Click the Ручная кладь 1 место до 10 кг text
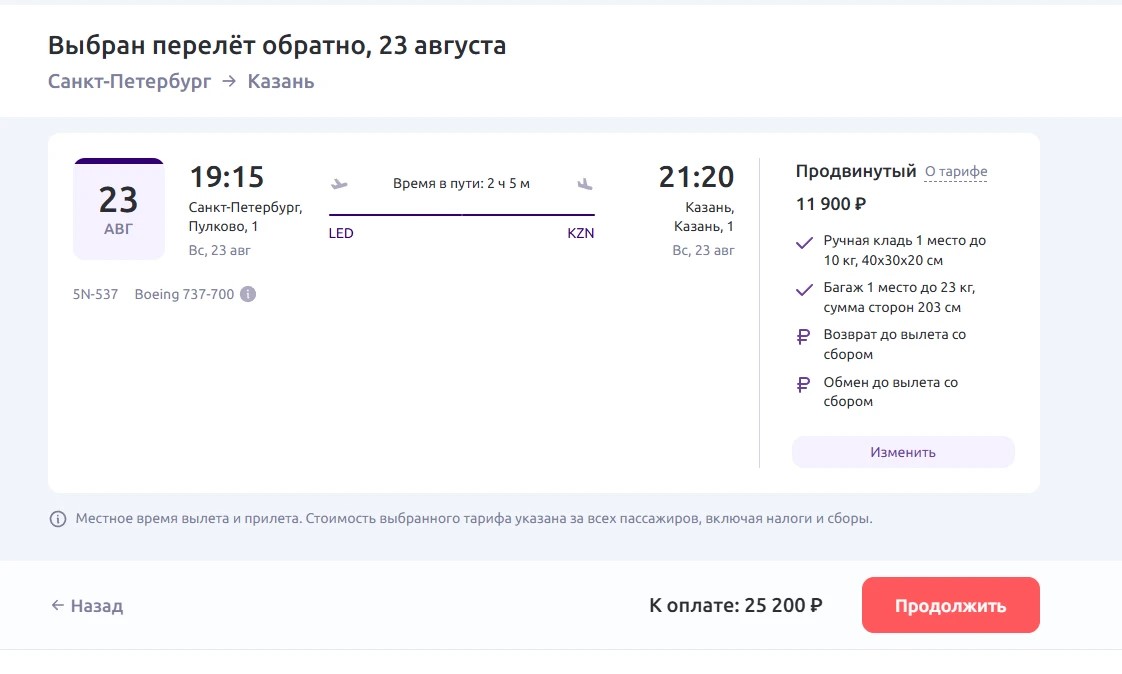 click(904, 250)
